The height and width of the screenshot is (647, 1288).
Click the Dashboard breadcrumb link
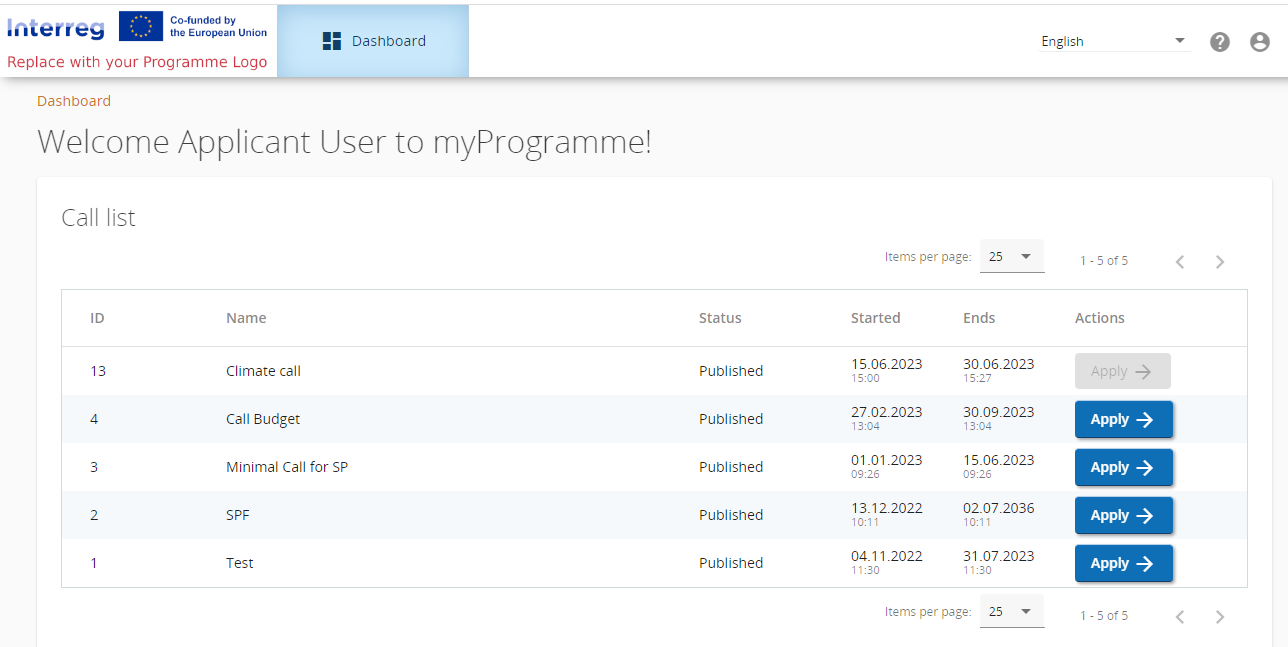[x=74, y=101]
